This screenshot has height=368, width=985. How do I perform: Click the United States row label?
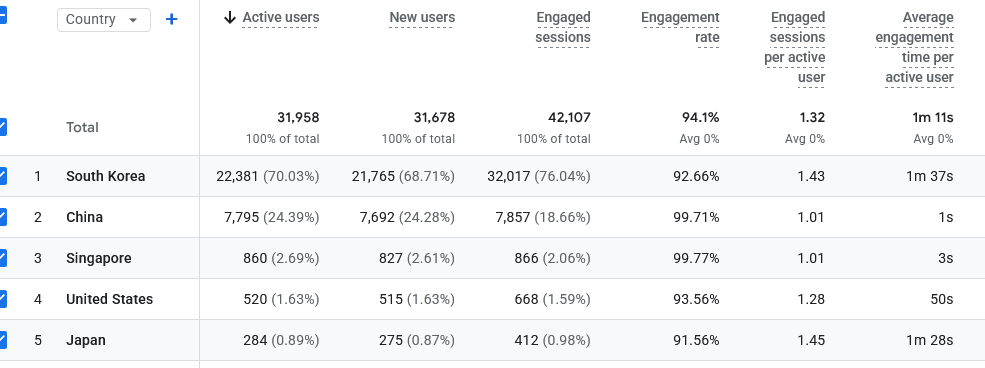(109, 299)
